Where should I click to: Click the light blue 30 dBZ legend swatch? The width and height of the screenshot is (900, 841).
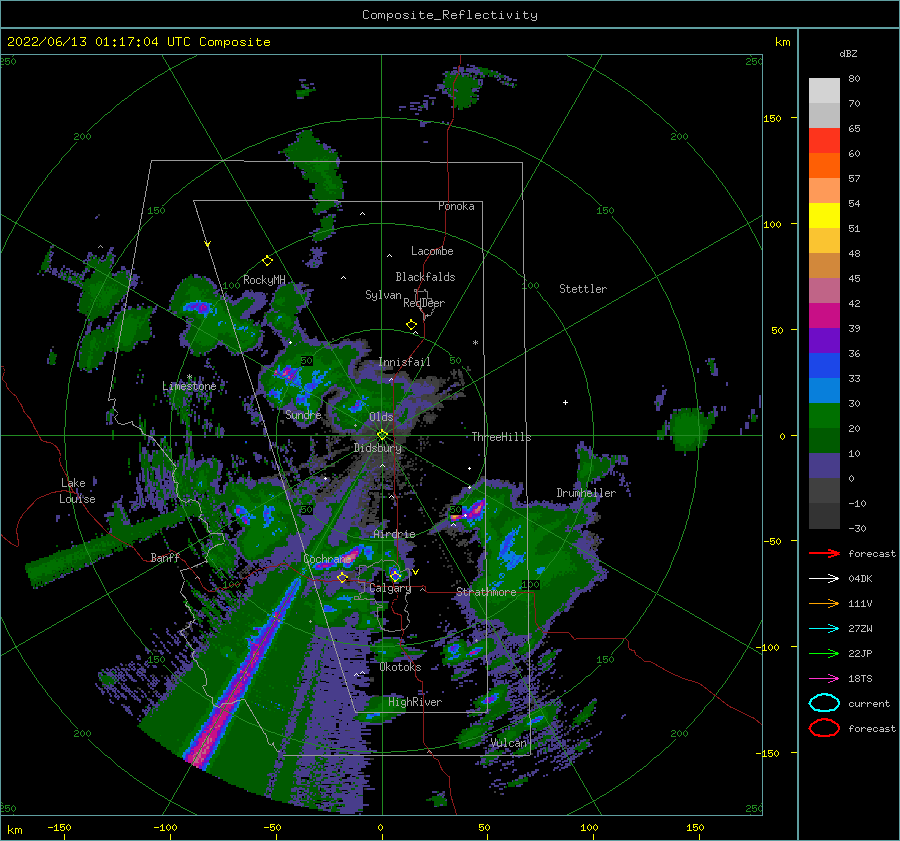coord(824,391)
